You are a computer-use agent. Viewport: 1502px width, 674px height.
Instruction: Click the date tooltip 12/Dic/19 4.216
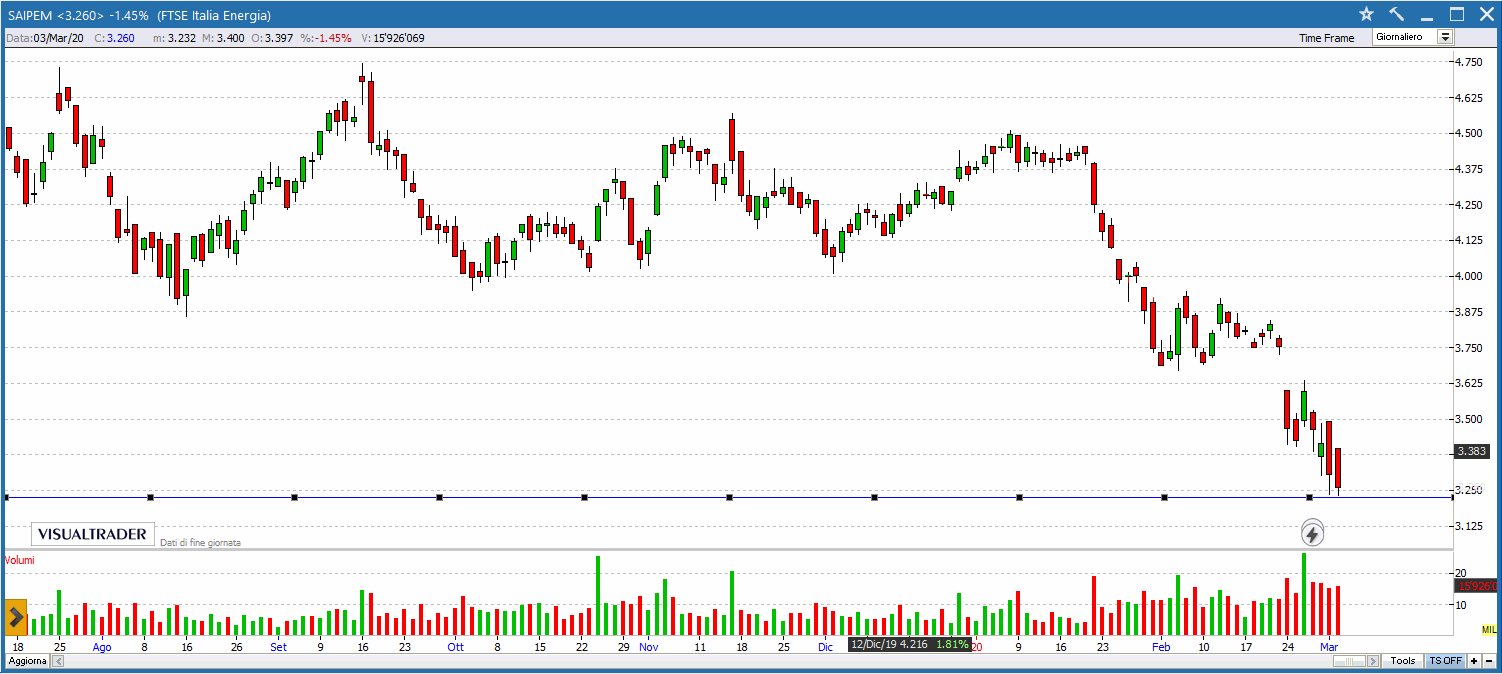909,644
